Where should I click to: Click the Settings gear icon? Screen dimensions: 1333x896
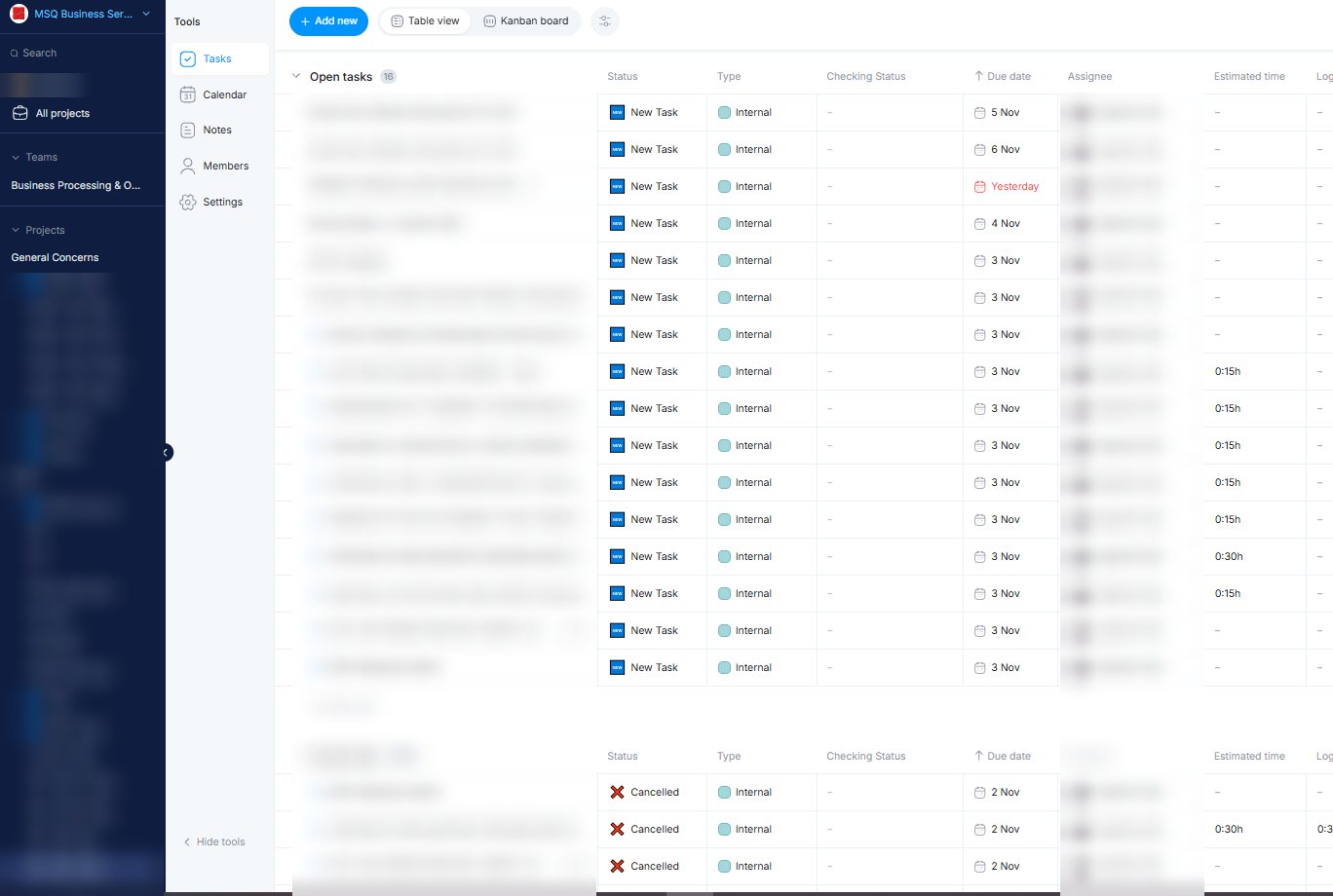[x=188, y=202]
